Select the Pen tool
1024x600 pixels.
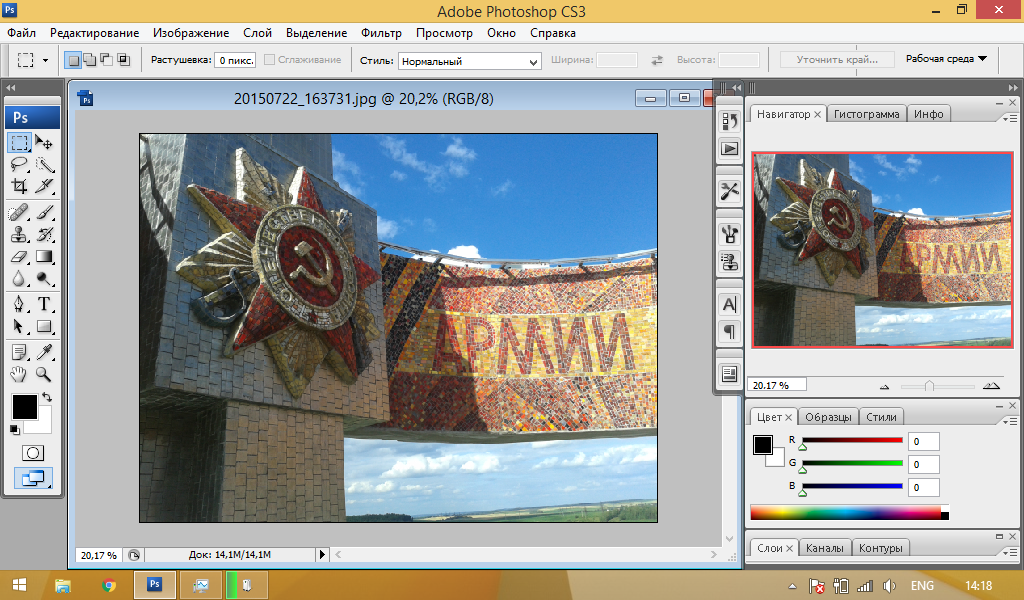click(x=20, y=304)
